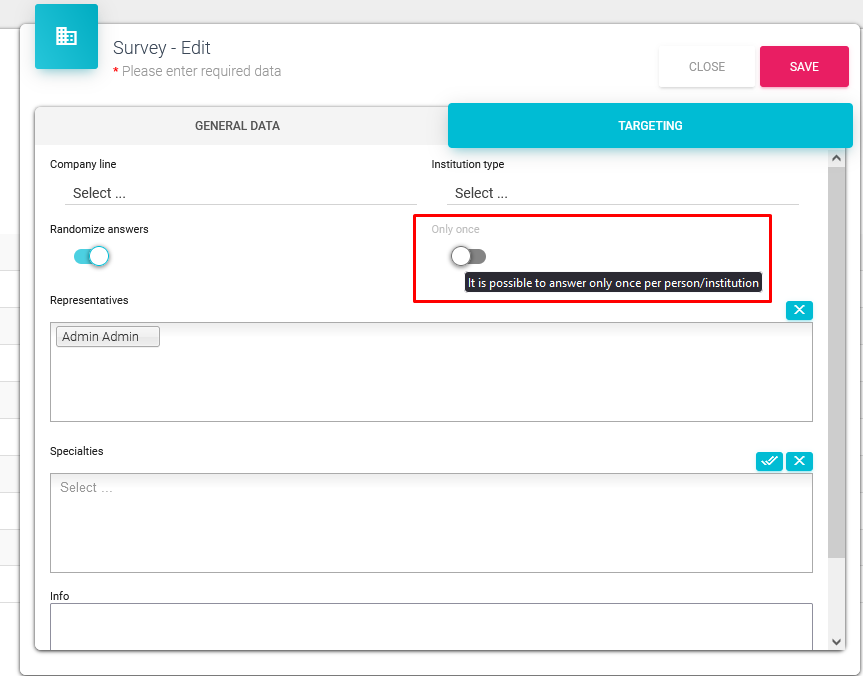Clear Specialties using the X icon
This screenshot has width=863, height=676.
(799, 461)
